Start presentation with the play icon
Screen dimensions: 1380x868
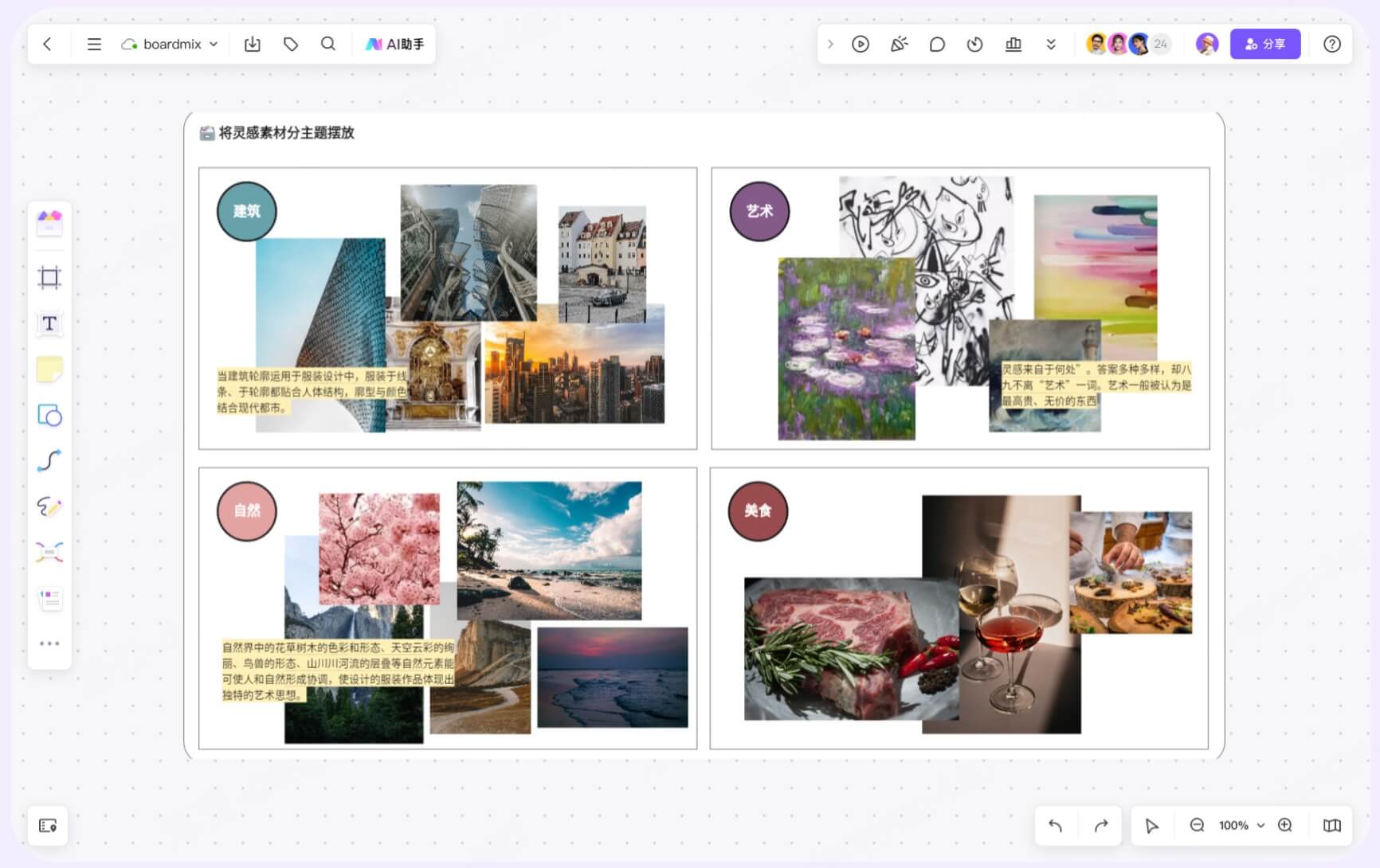(861, 44)
